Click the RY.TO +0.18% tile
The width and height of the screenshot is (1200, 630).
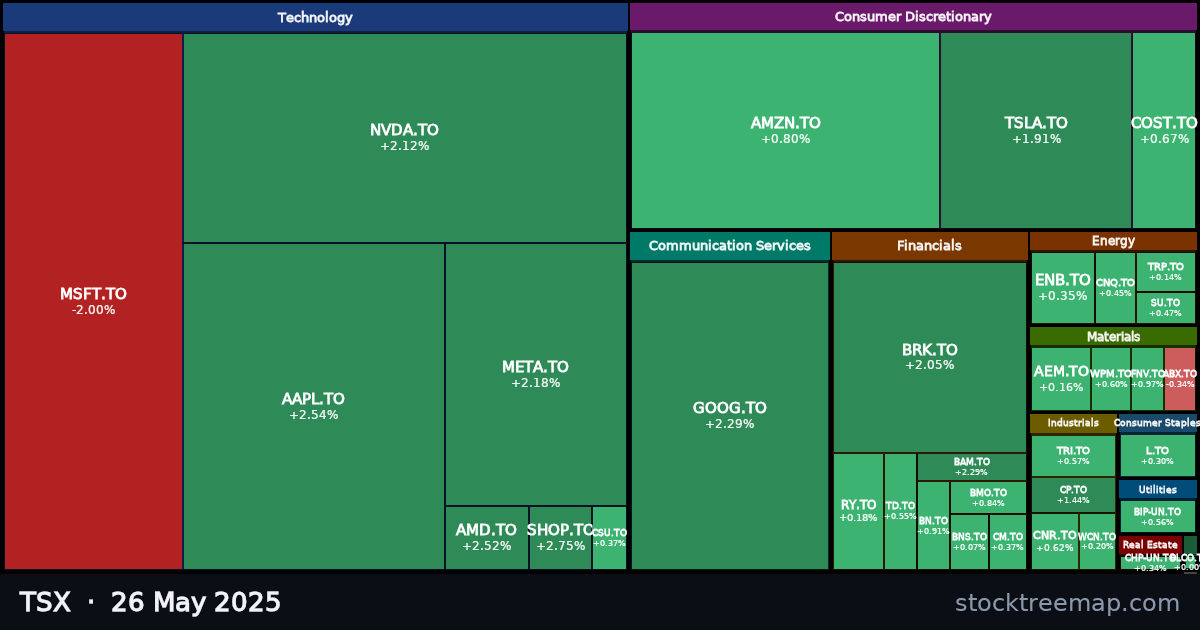click(x=858, y=511)
